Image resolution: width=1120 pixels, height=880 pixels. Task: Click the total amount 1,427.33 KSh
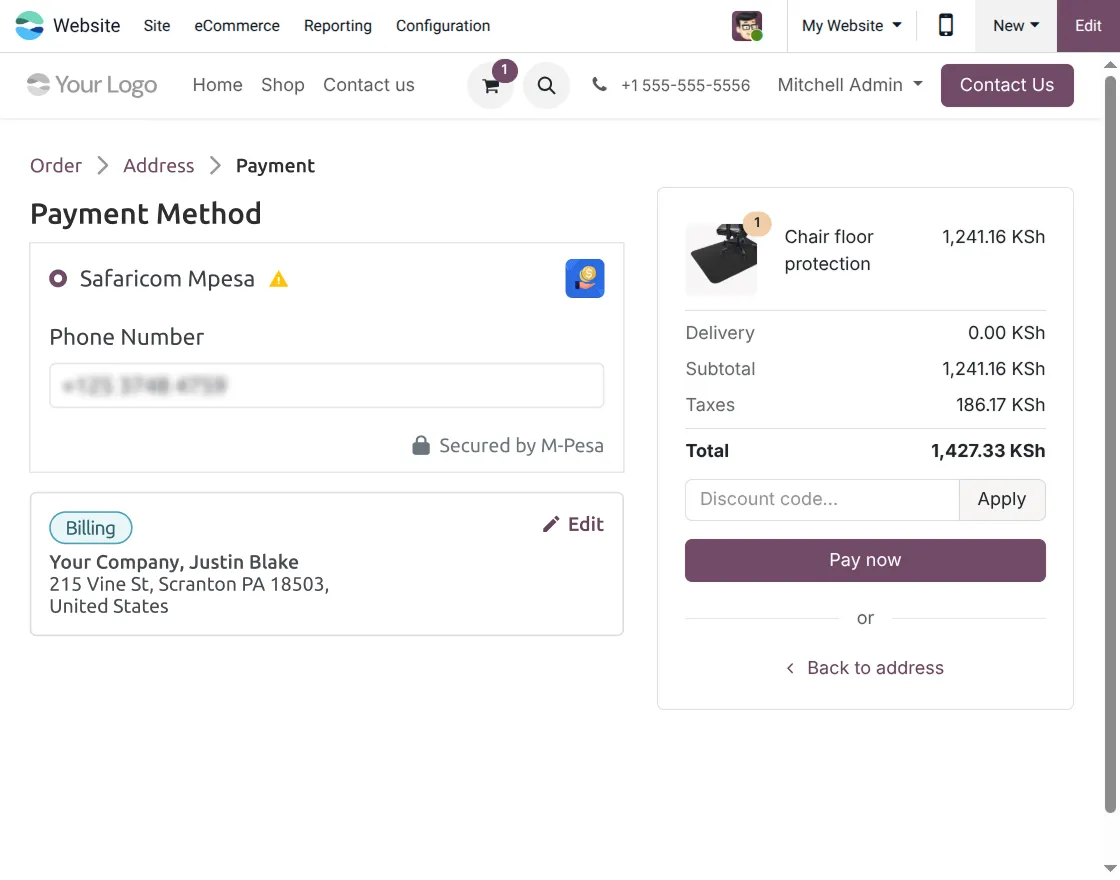[988, 451]
